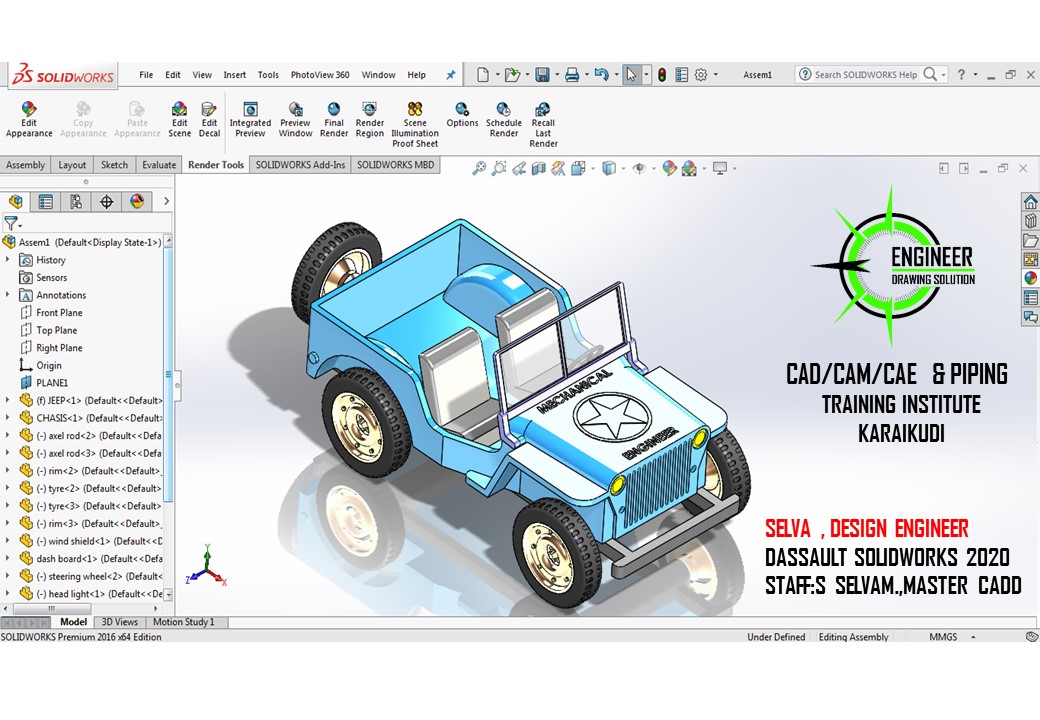This screenshot has width=1040, height=720.
Task: Switch to the DisplayManager tab icon
Action: click(137, 202)
